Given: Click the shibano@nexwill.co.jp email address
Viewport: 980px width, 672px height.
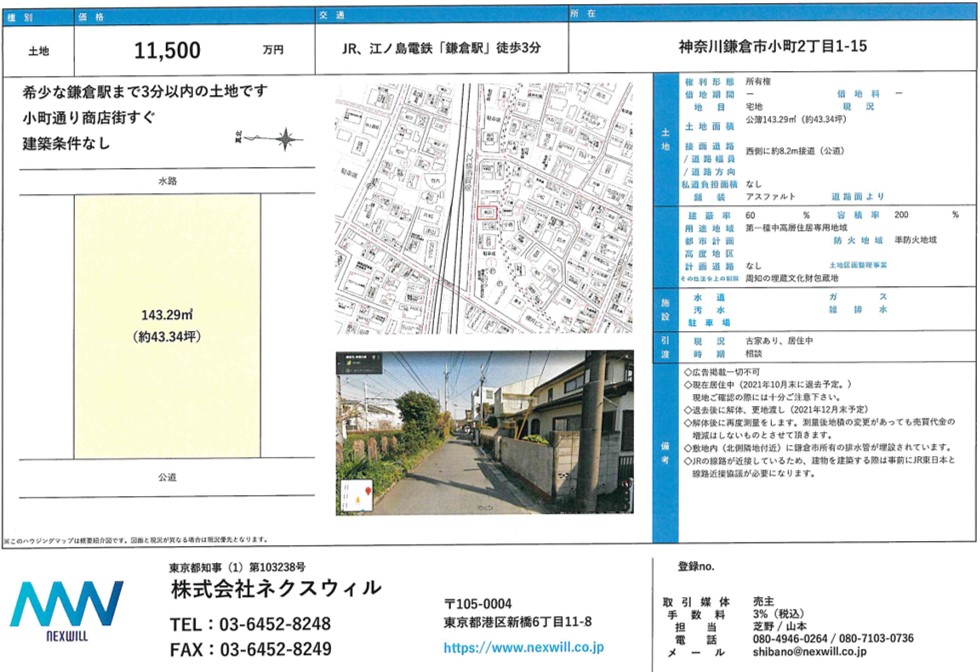Looking at the screenshot, I should point(808,652).
